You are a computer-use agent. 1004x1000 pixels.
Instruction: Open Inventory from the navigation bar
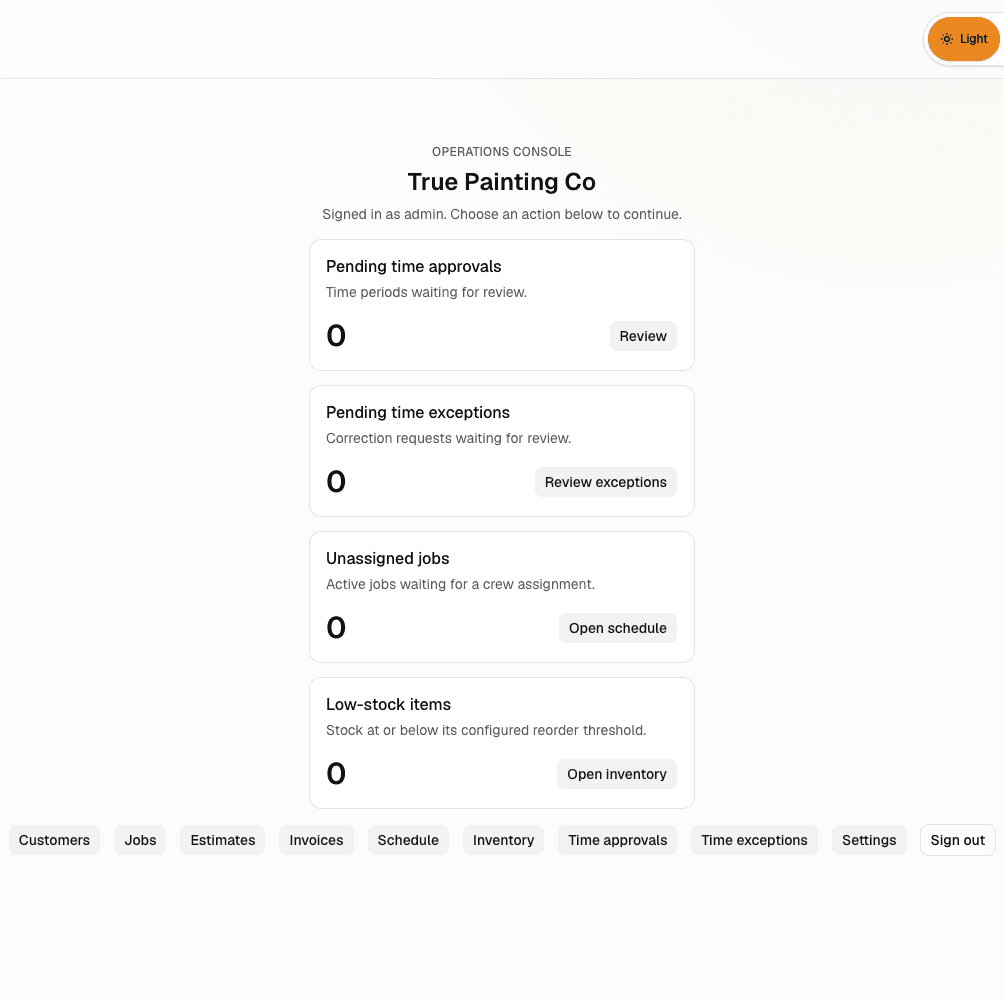[503, 840]
